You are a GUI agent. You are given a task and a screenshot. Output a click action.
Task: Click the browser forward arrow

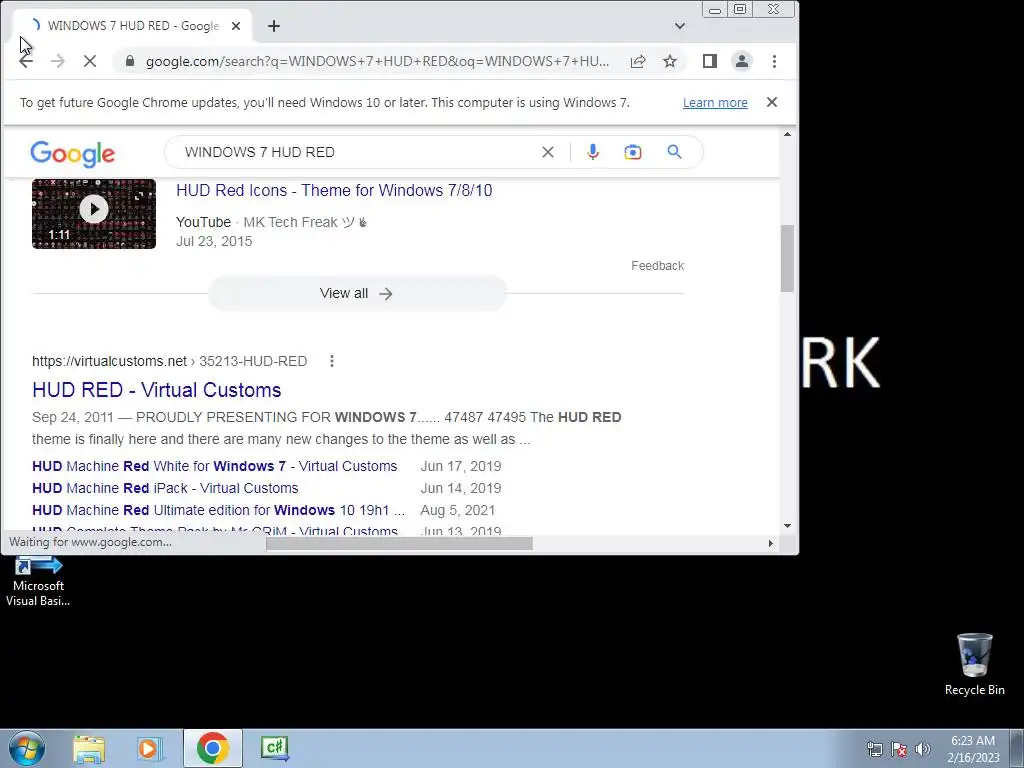[x=58, y=61]
